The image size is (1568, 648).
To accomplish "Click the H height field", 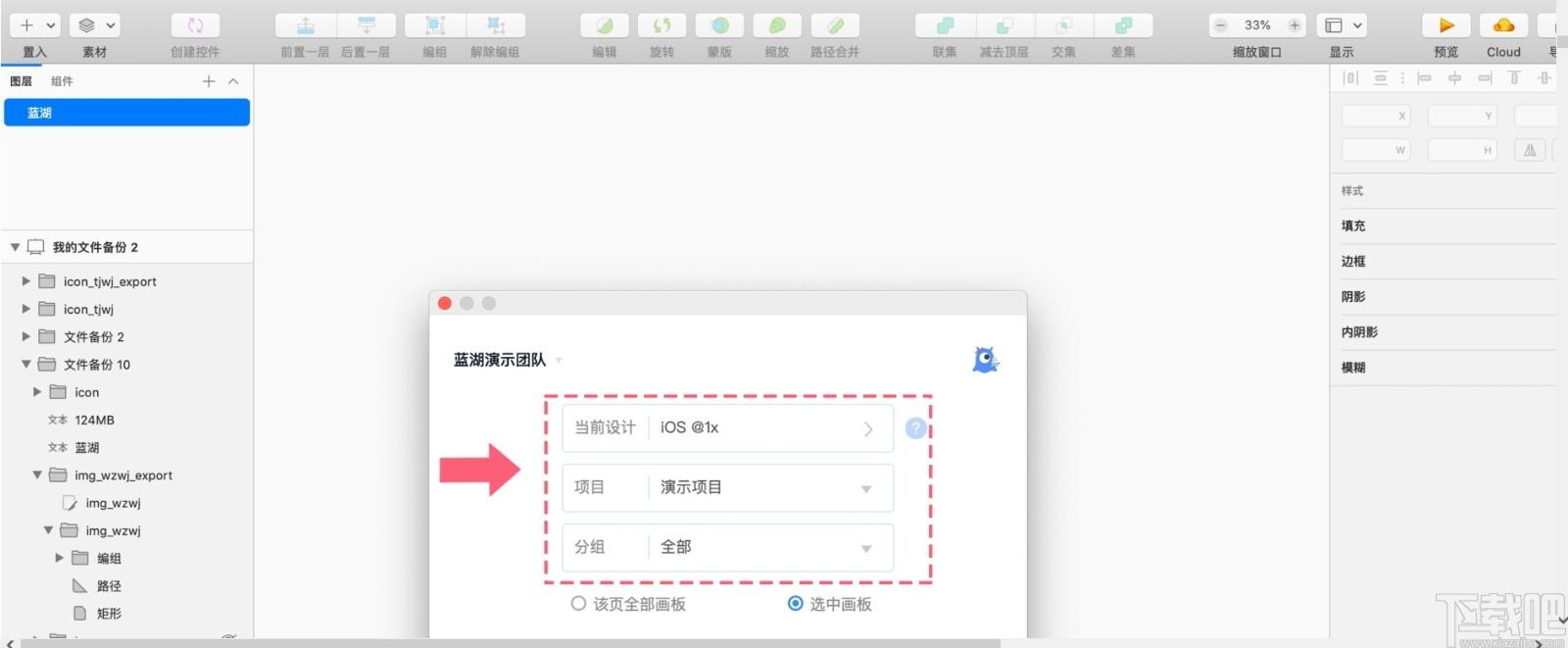I will coord(1462,150).
